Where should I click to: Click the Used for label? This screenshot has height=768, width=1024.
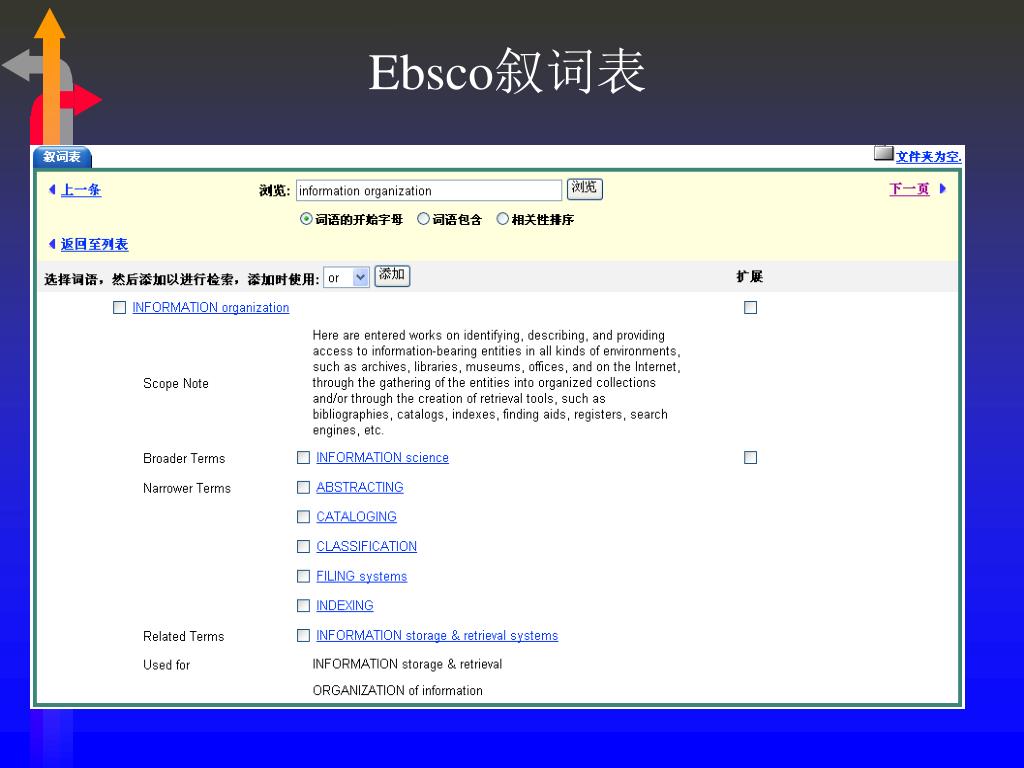(x=167, y=665)
